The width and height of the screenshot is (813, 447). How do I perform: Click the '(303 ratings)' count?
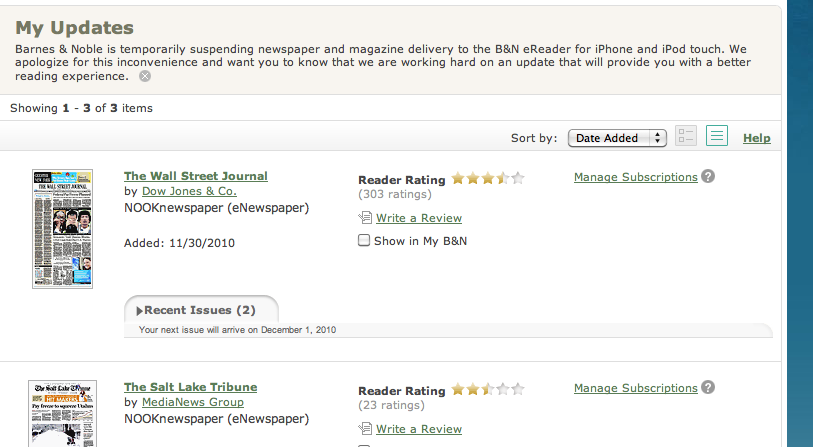pyautogui.click(x=395, y=194)
